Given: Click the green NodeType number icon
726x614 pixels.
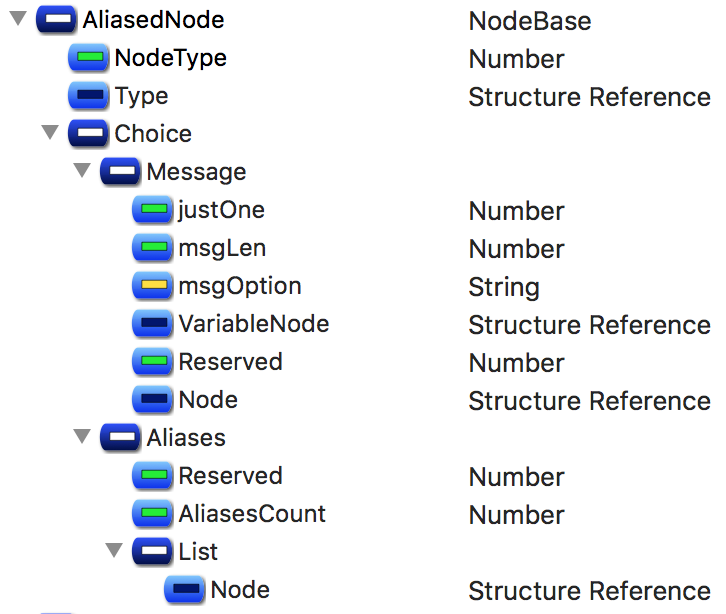Looking at the screenshot, I should point(88,59).
